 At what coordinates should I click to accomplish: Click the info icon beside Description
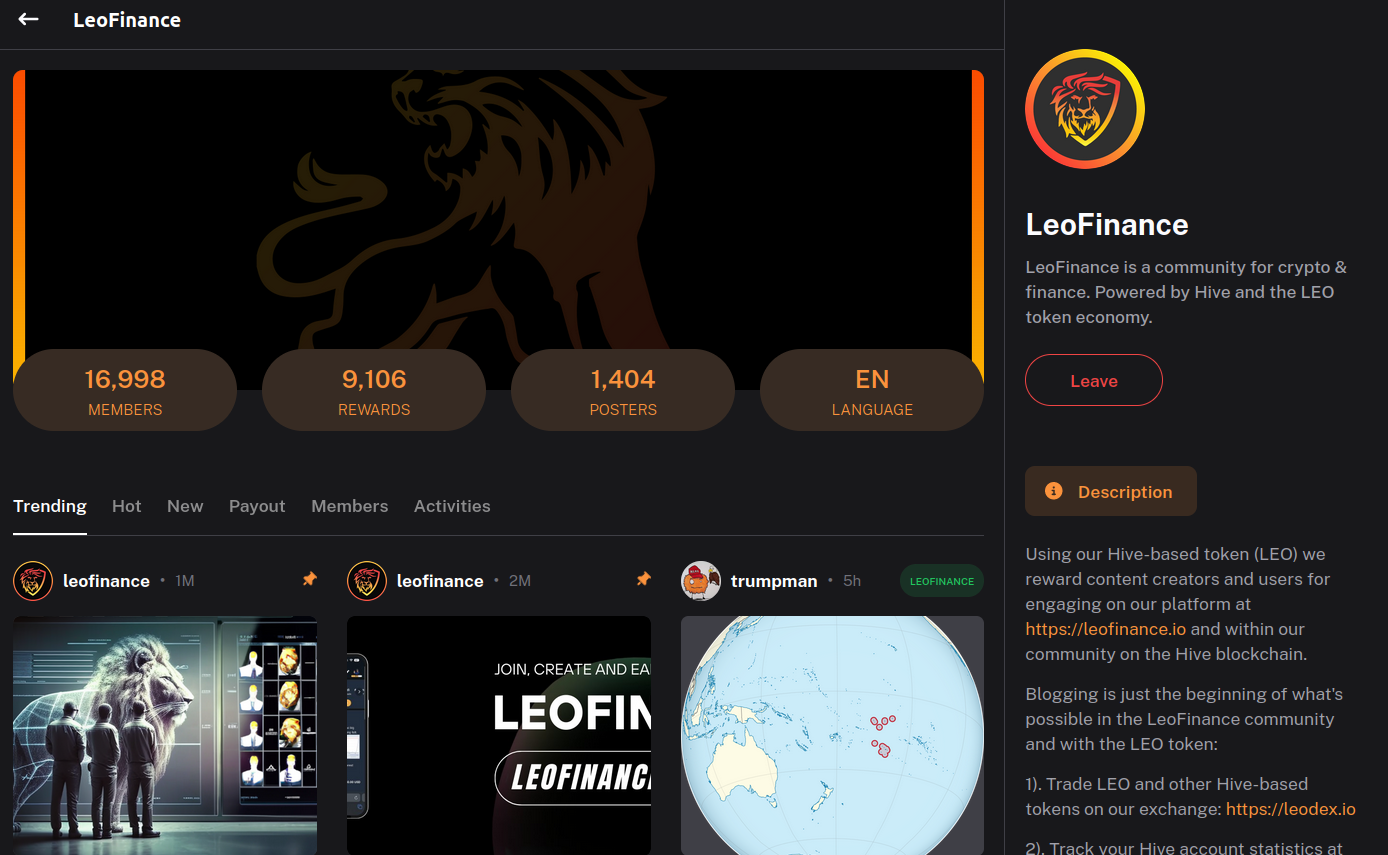1053,491
